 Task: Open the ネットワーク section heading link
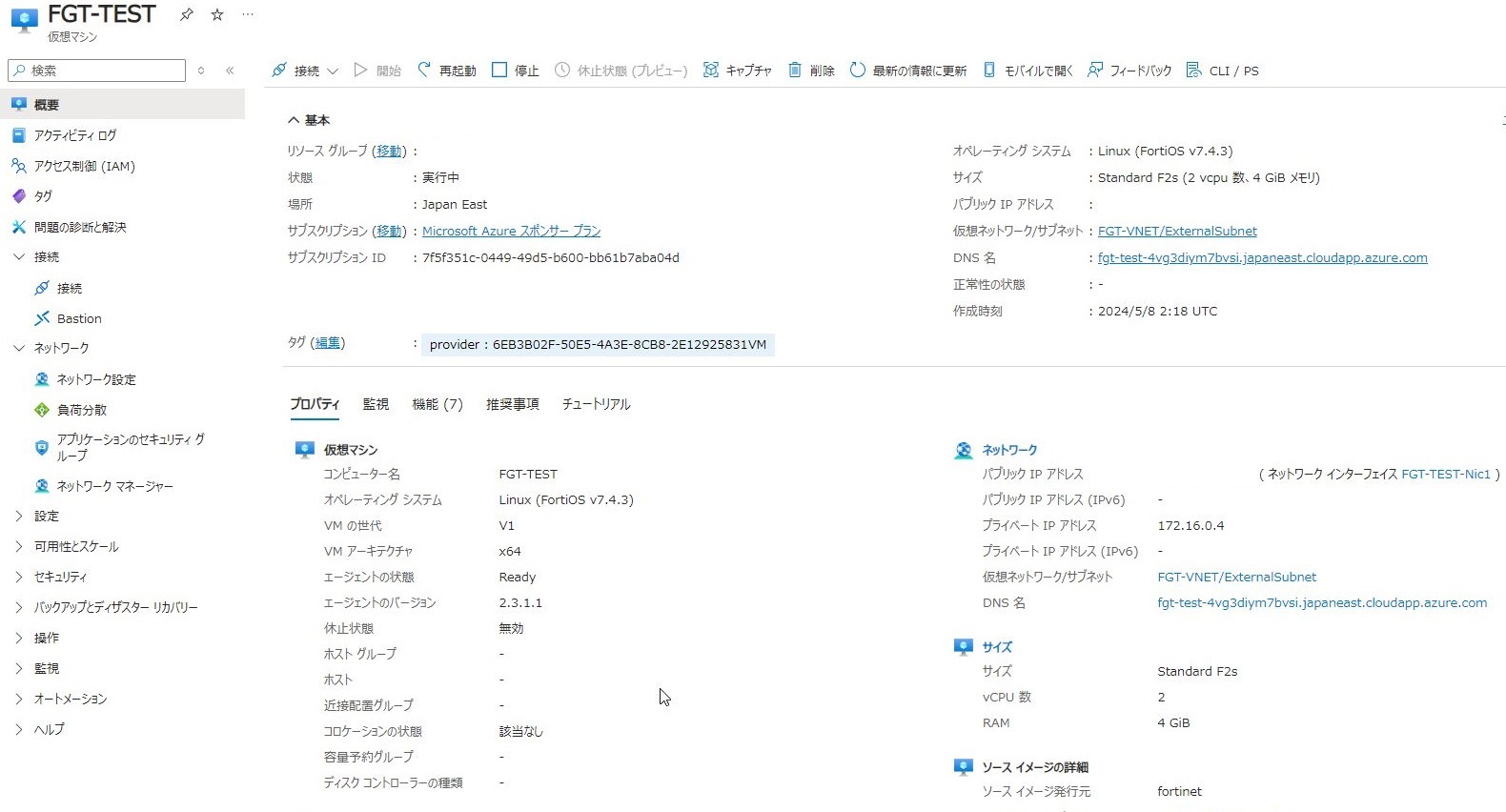1009,450
